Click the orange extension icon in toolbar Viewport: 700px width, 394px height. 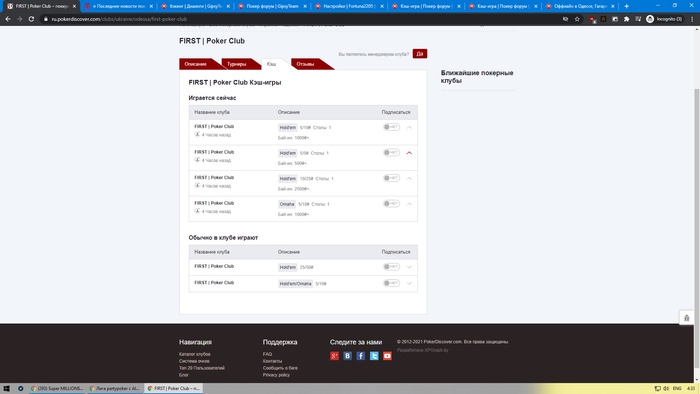pyautogui.click(x=604, y=19)
